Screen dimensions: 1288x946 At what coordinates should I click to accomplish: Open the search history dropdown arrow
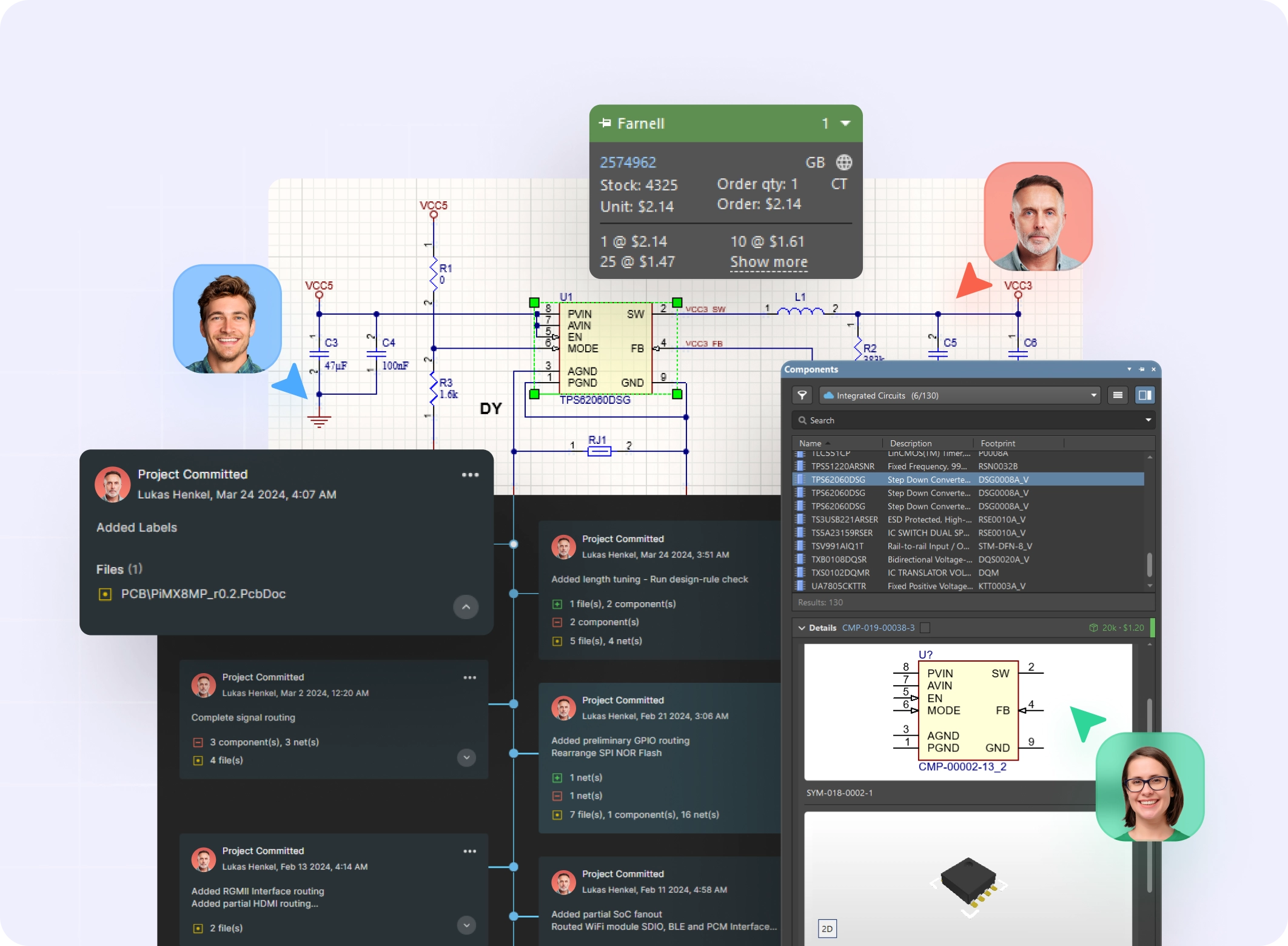[1148, 420]
